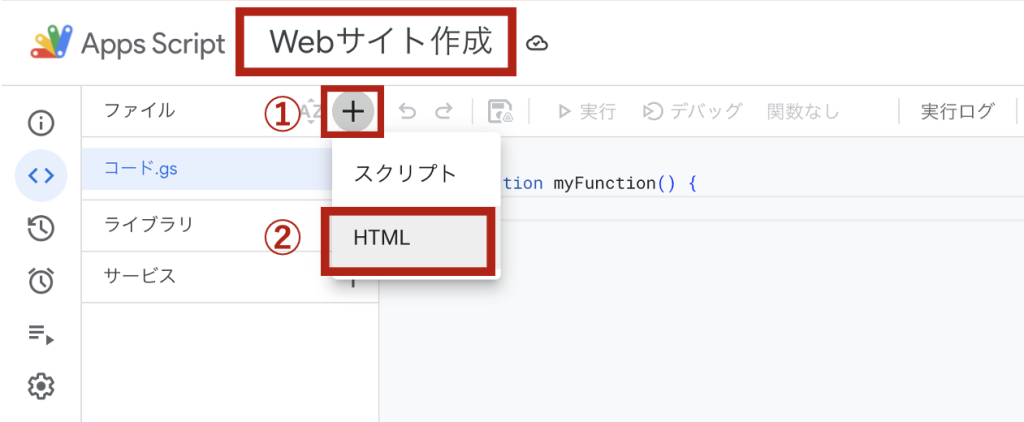Open the Overview info icon in sidebar
1024x422 pixels.
pyautogui.click(x=40, y=123)
